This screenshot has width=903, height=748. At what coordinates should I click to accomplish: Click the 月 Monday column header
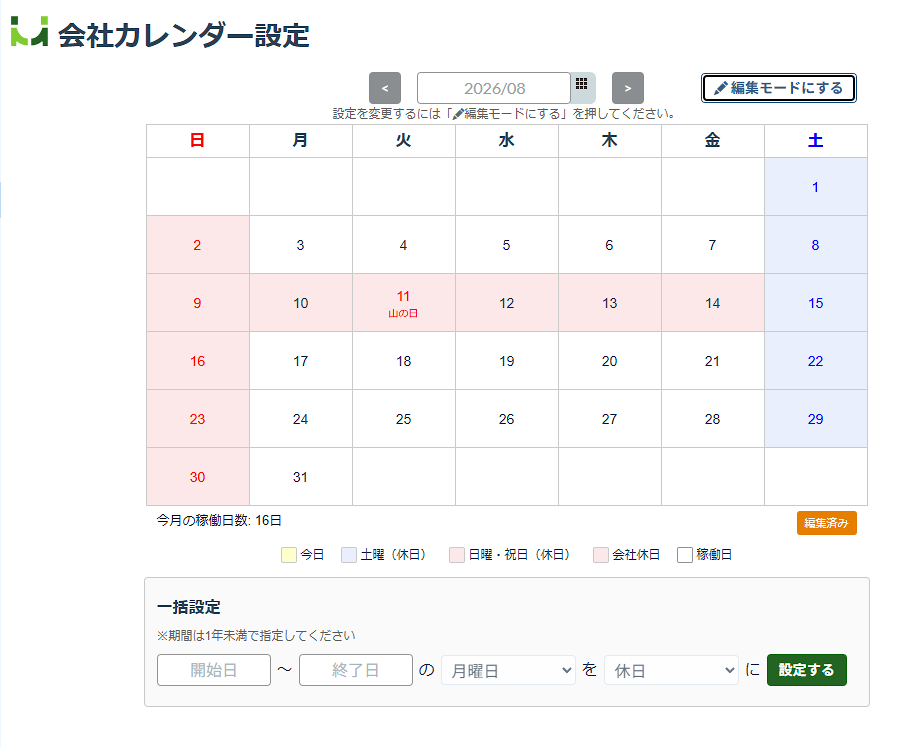point(301,141)
